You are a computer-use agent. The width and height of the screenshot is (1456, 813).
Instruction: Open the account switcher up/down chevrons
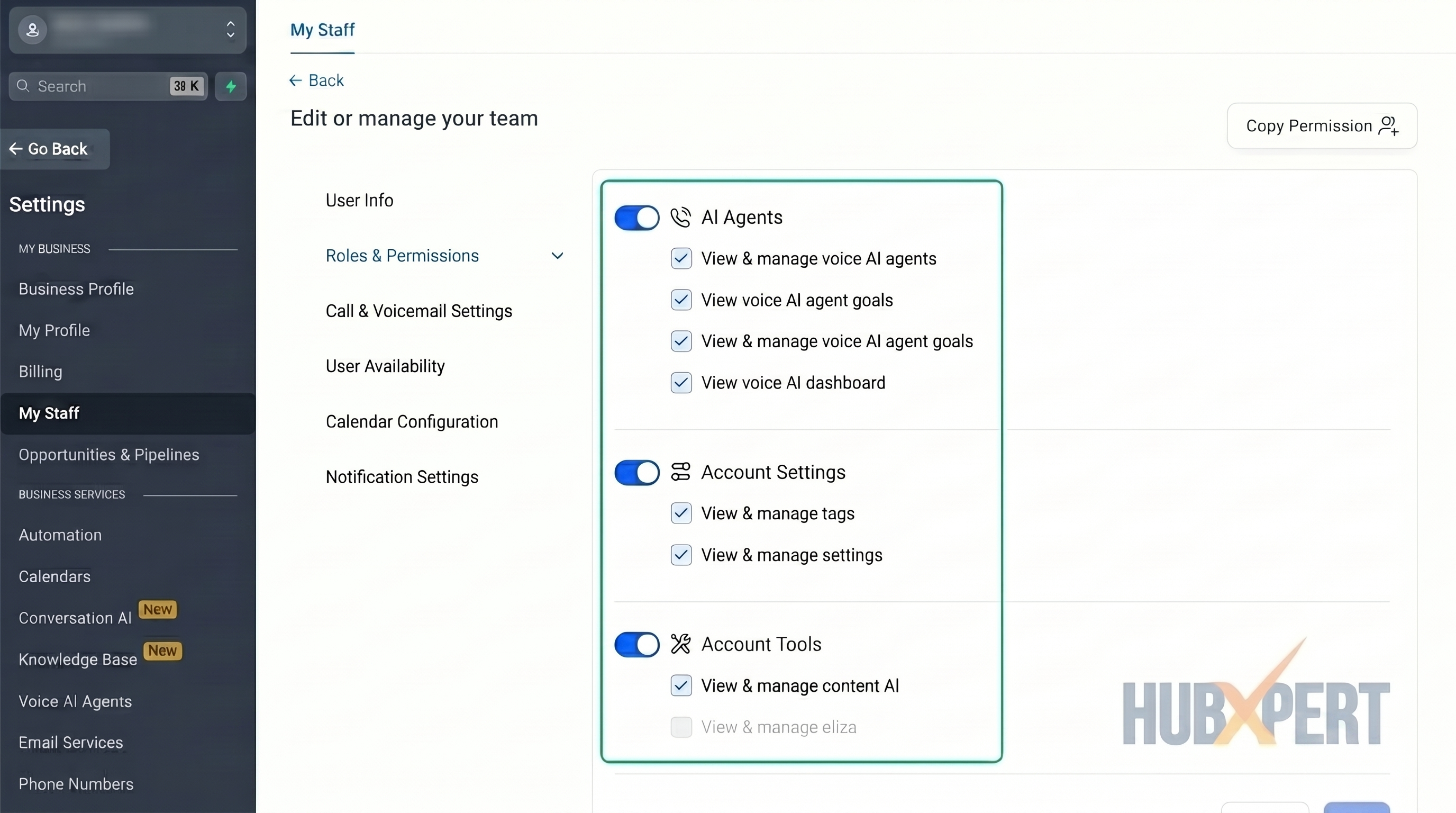click(x=231, y=30)
